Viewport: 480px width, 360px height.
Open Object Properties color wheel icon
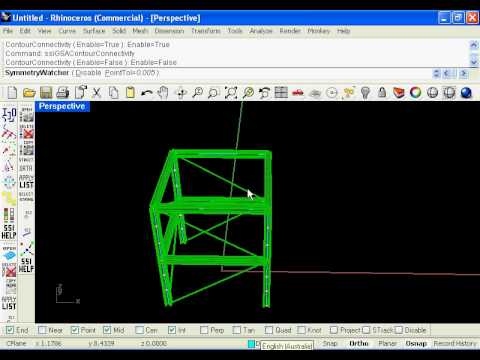[415, 92]
